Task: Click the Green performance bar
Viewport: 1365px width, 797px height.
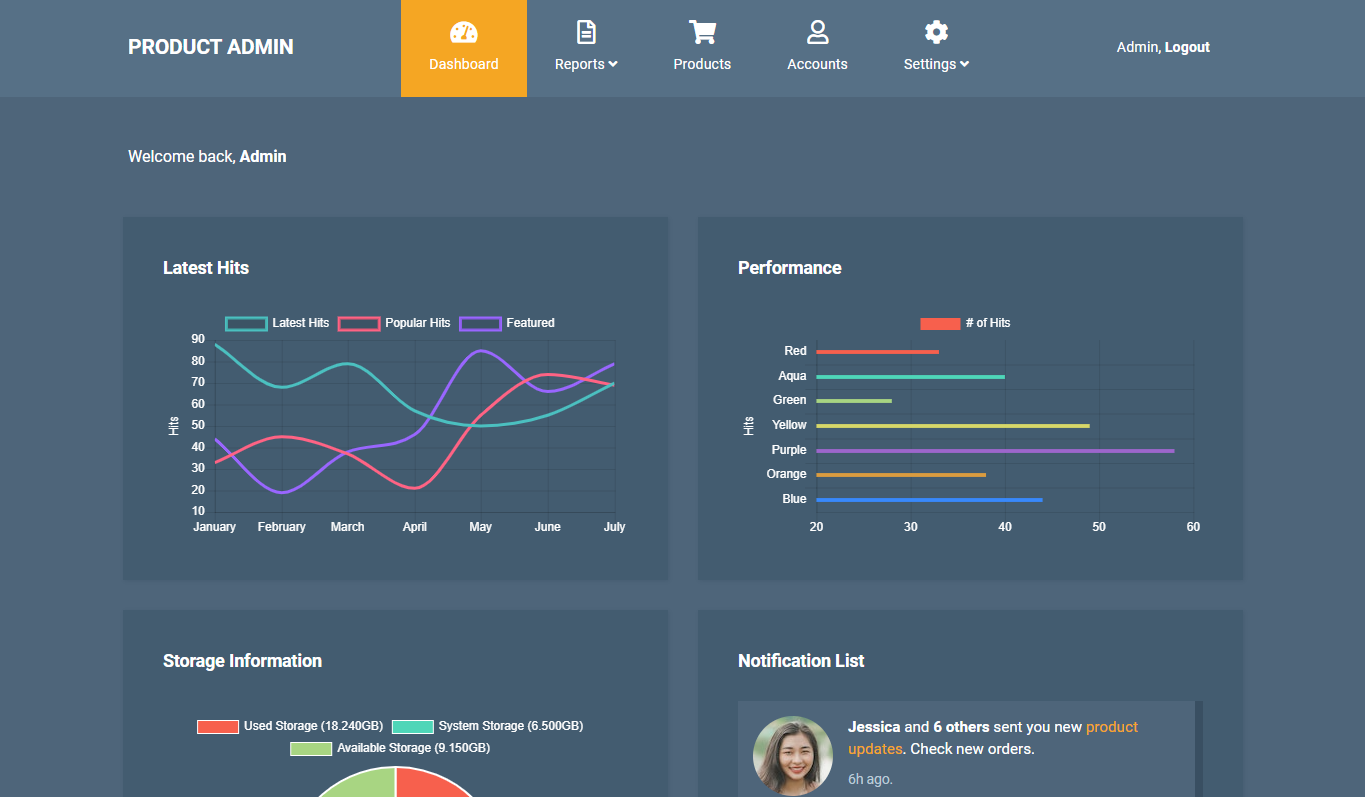Action: pyautogui.click(x=854, y=401)
